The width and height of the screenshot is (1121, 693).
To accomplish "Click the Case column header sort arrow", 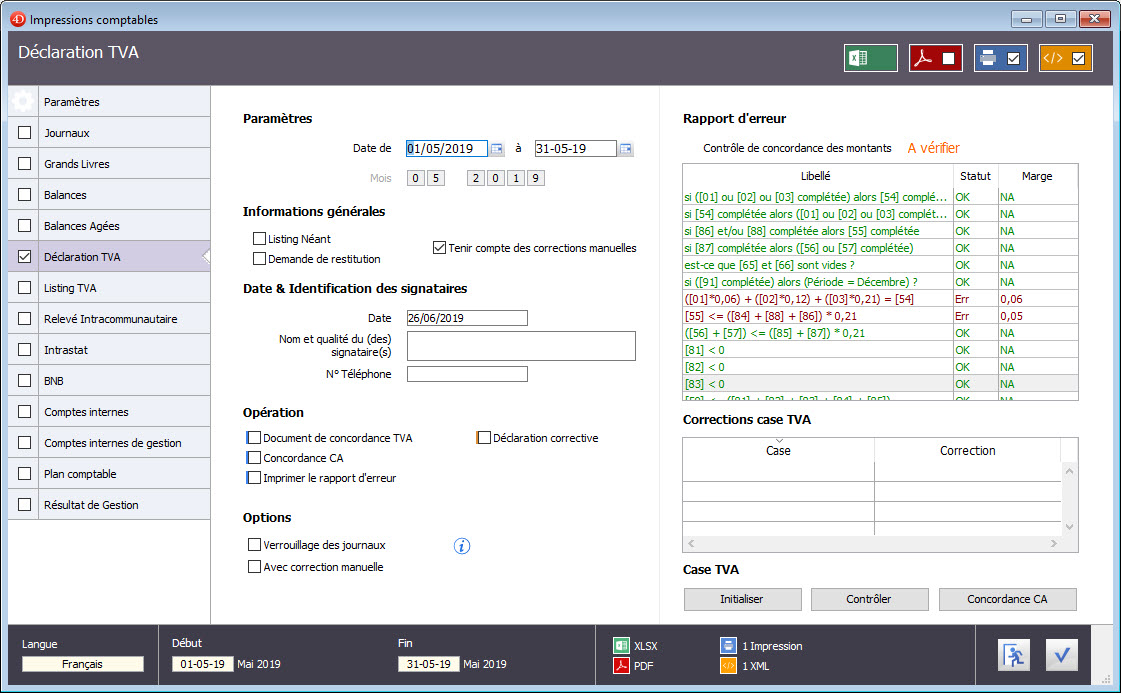I will click(778, 441).
